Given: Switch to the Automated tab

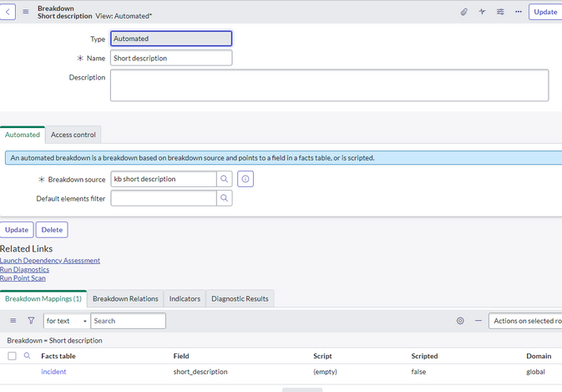Looking at the screenshot, I should (22, 135).
